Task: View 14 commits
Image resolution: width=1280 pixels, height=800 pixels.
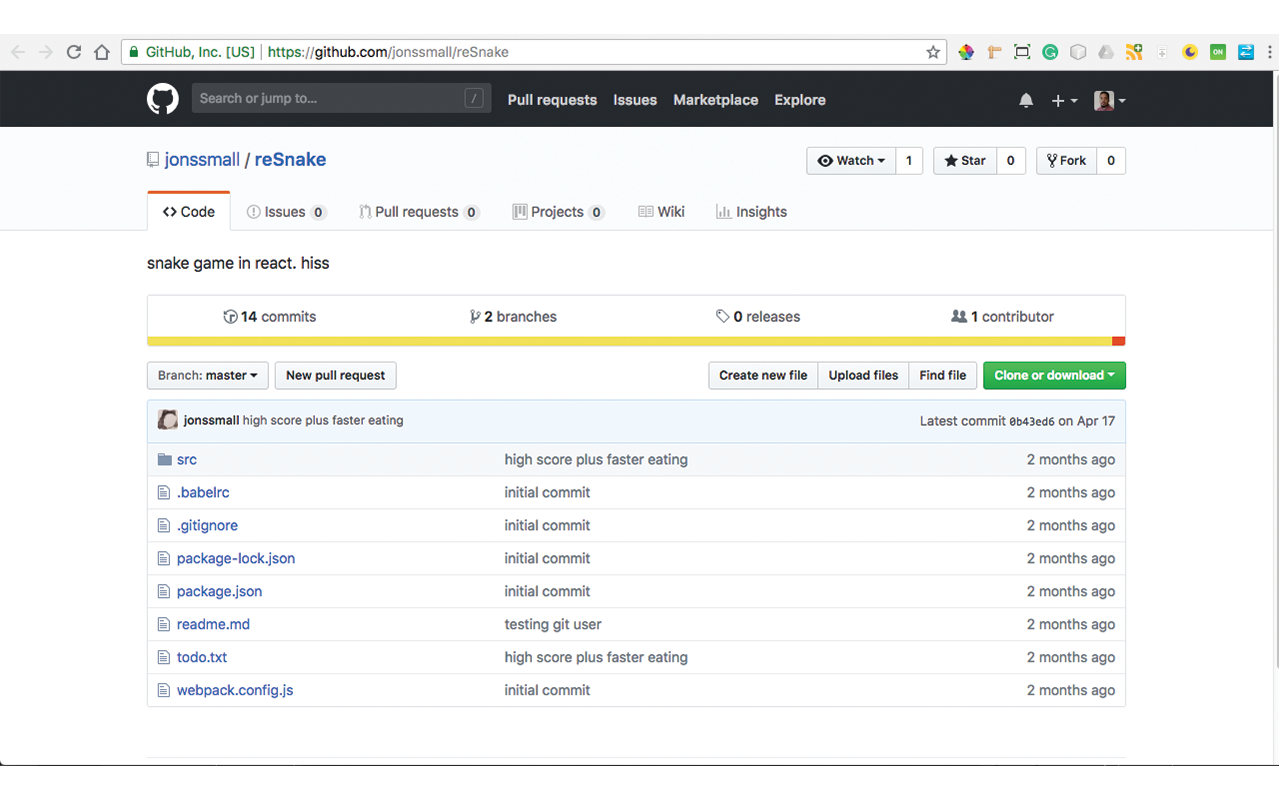Action: [270, 317]
